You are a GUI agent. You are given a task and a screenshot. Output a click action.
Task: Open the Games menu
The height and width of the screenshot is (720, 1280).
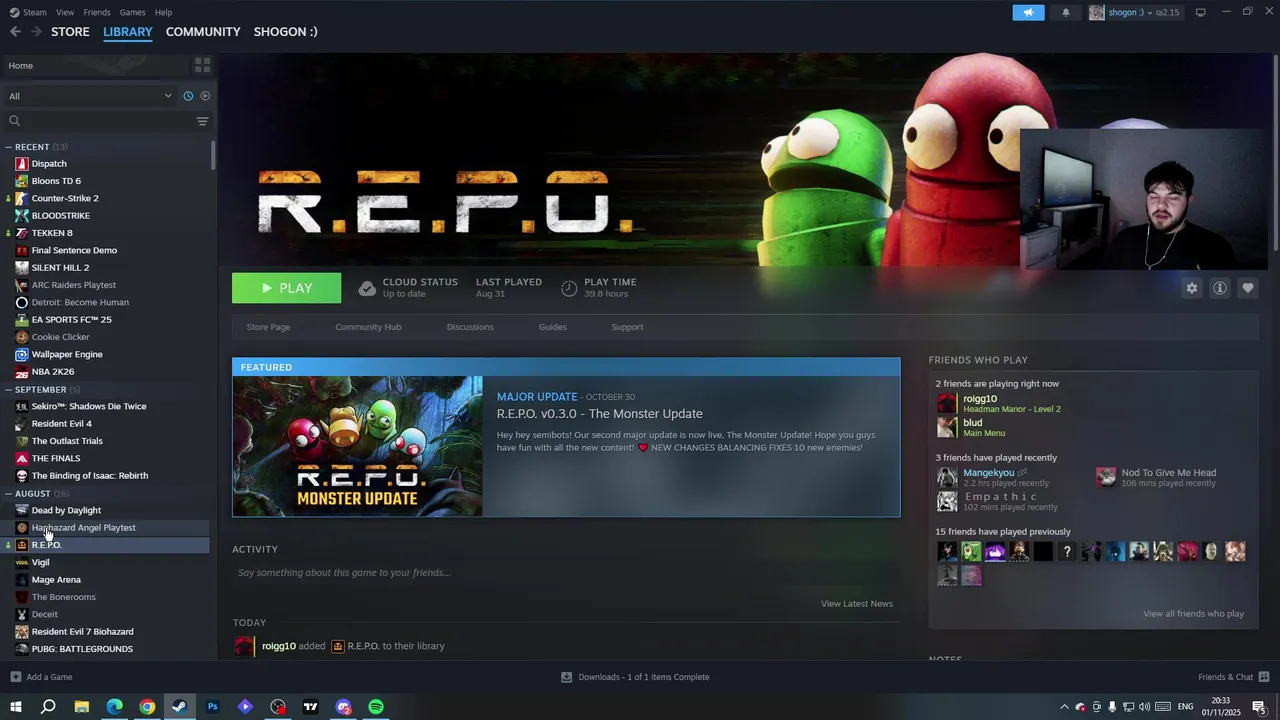[x=132, y=12]
